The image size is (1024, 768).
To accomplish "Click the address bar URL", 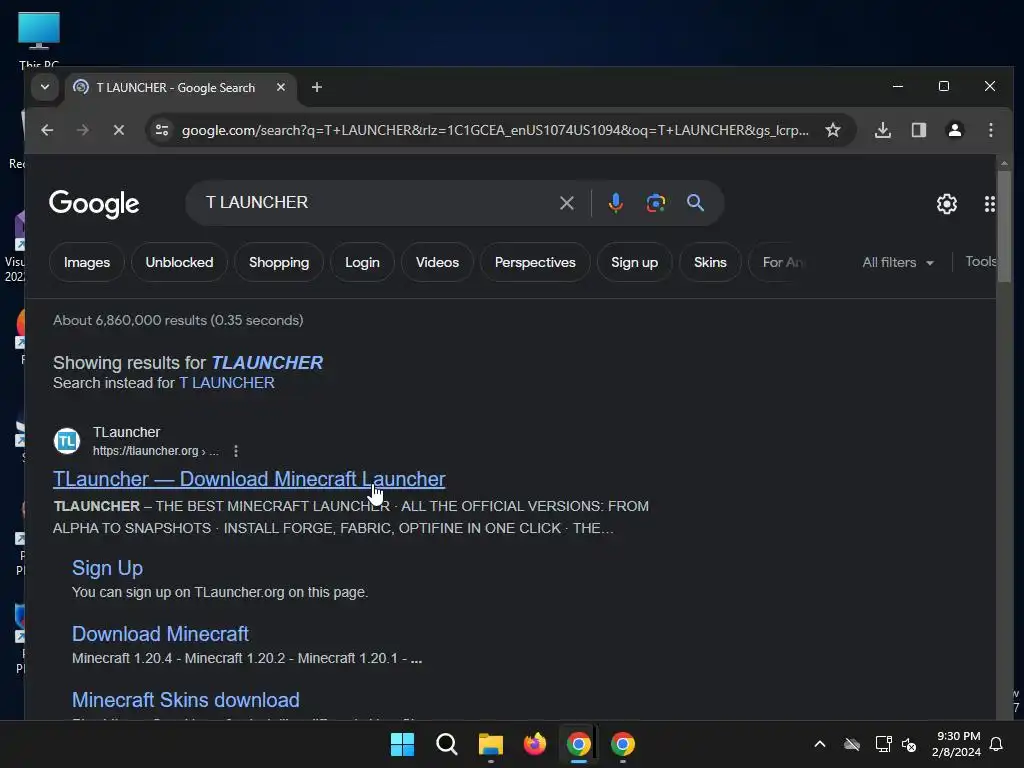I will coord(495,130).
